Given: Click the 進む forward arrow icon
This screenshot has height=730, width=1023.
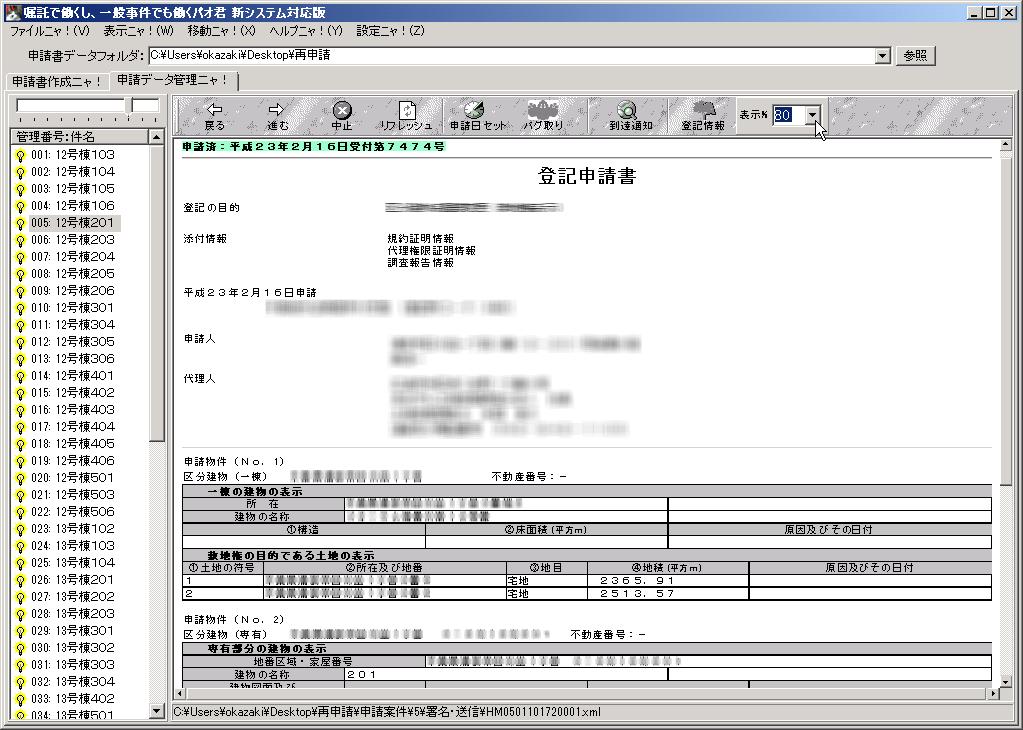Looking at the screenshot, I should click(x=277, y=109).
